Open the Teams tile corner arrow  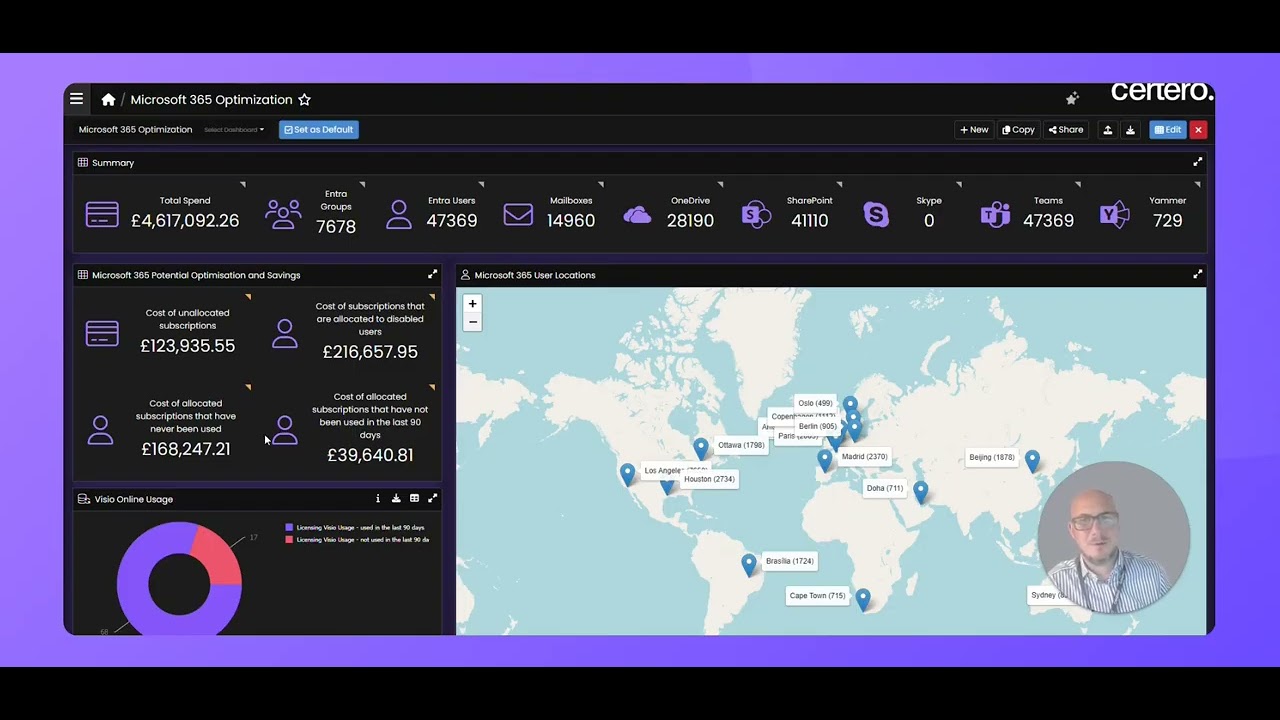click(x=1077, y=185)
